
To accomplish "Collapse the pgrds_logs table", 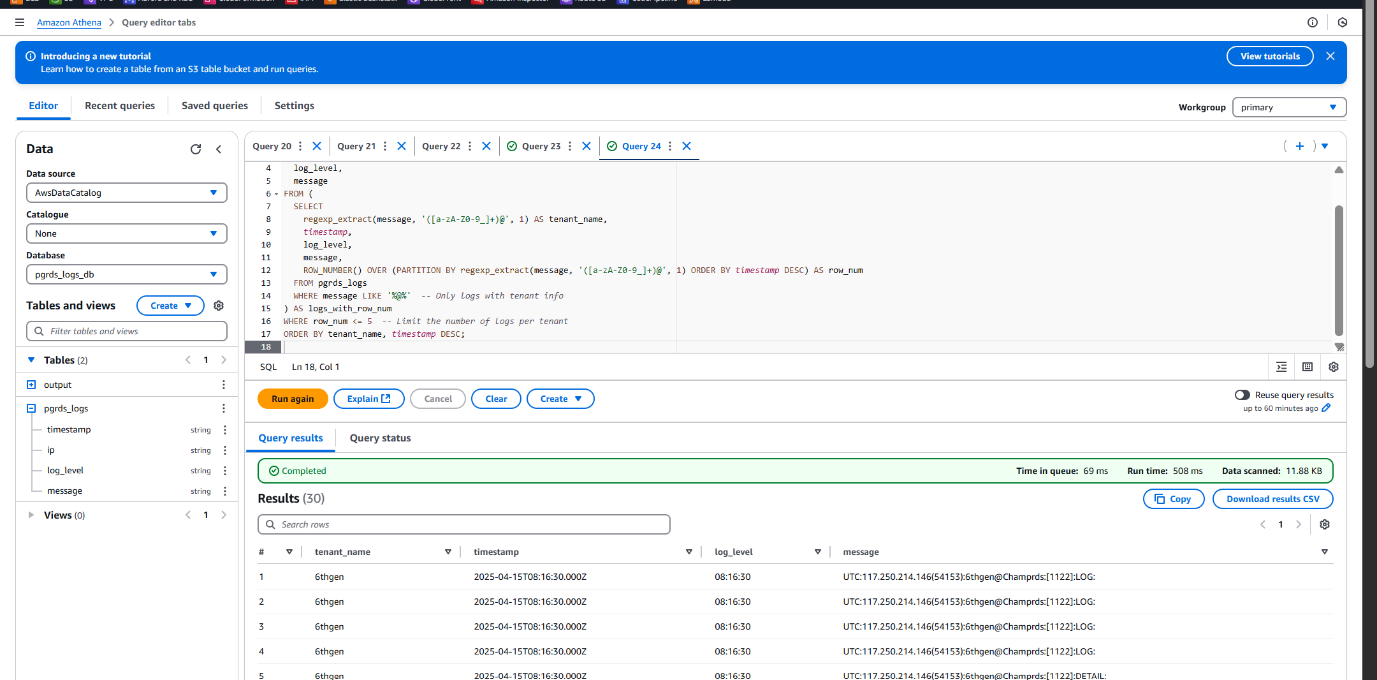I will [x=31, y=409].
